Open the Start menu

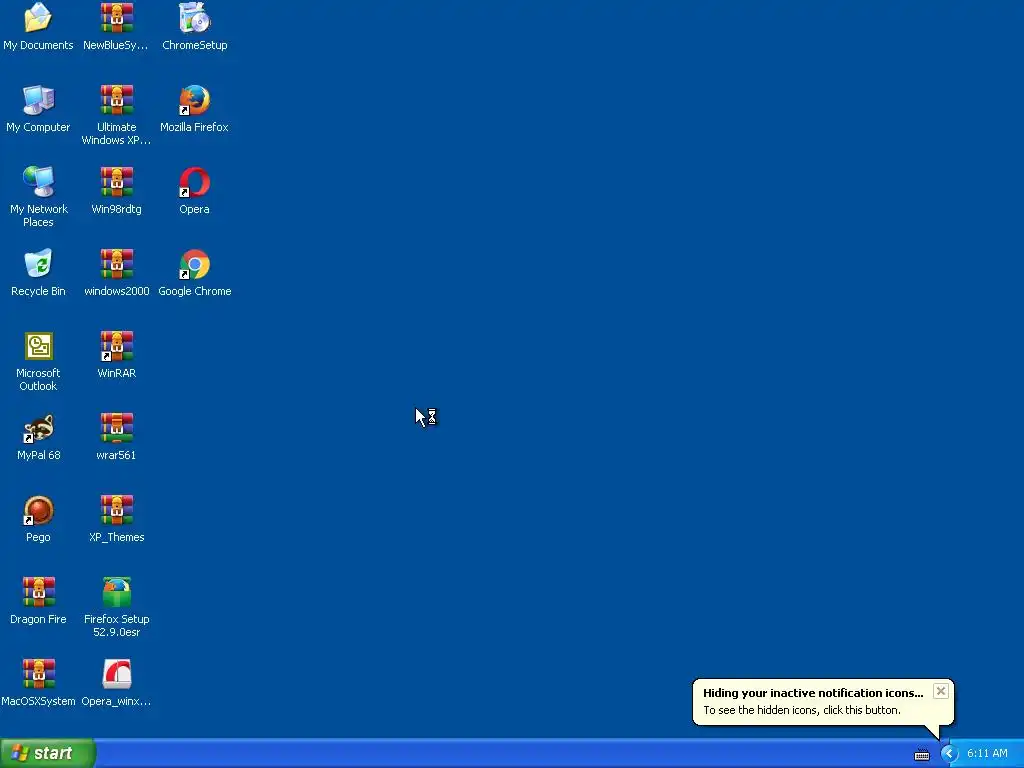pyautogui.click(x=47, y=753)
